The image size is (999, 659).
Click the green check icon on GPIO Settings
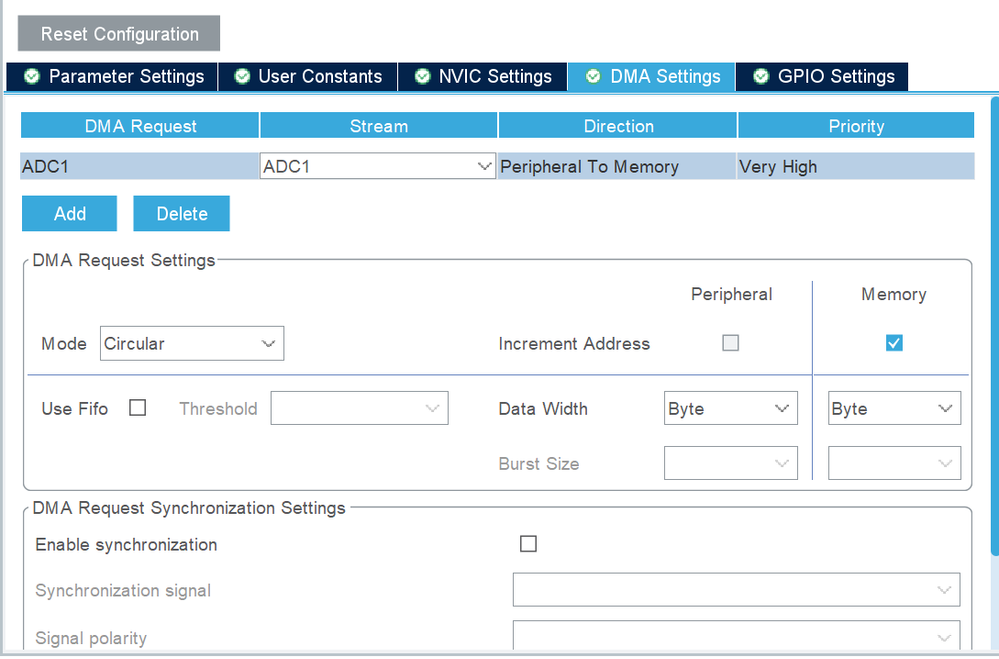coord(761,76)
